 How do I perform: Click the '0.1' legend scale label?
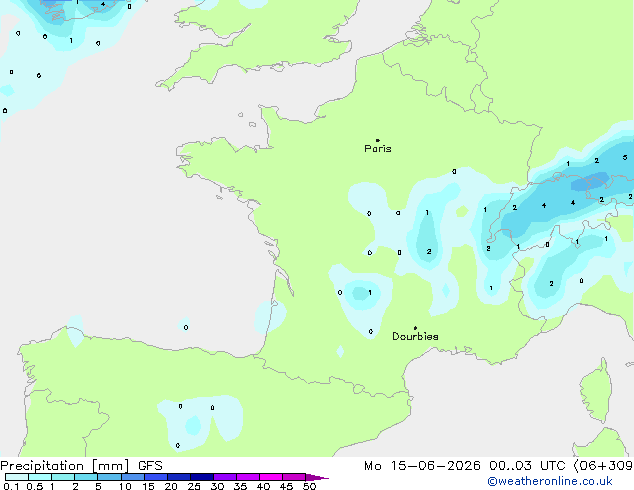[x=11, y=486]
